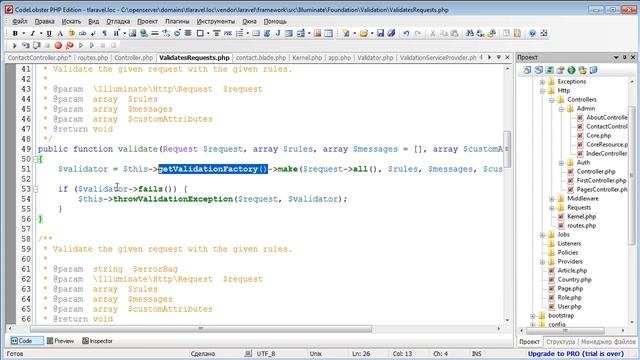Image resolution: width=640 pixels, height=360 pixels.
Task: Click the fullscreen icon at the toolbar end
Action: coord(544,33)
